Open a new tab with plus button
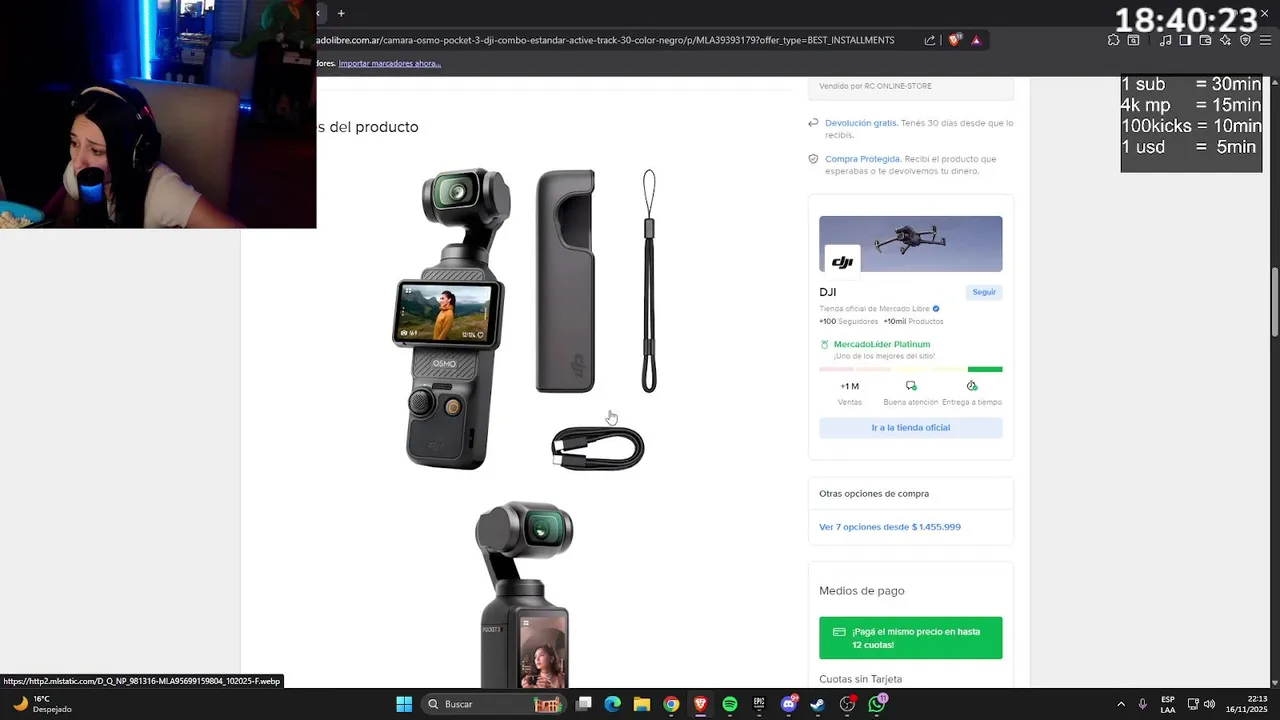 point(341,13)
